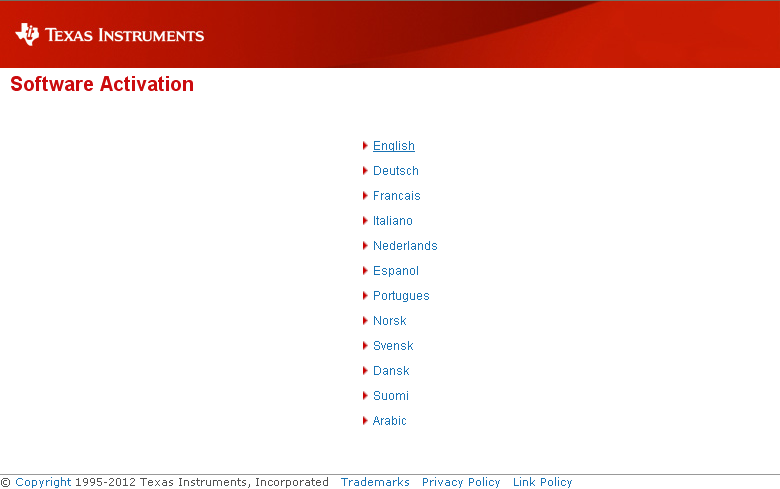
Task: Select Norsk from the language list
Action: 389,321
